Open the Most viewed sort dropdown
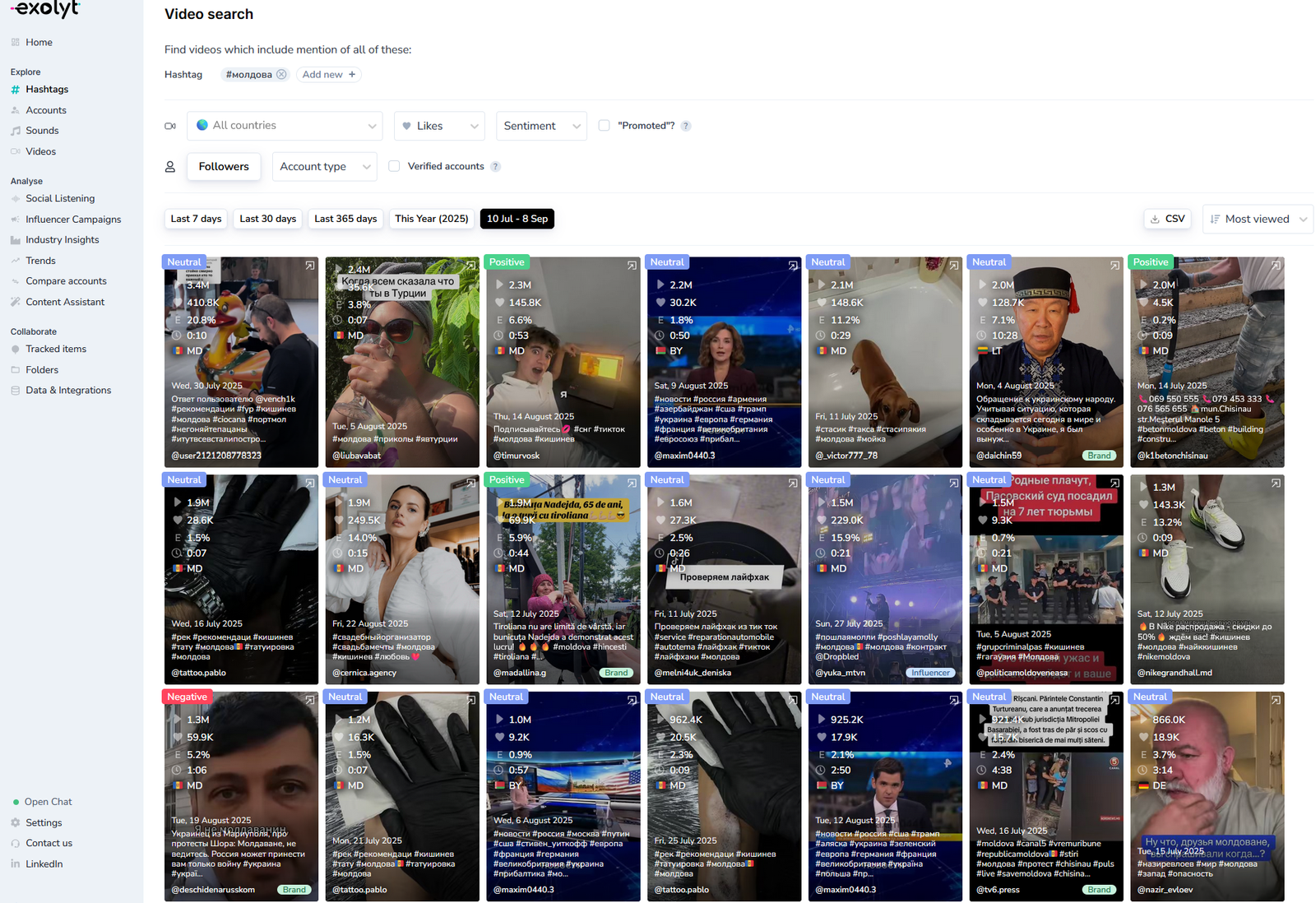The width and height of the screenshot is (1316, 903). (1258, 219)
